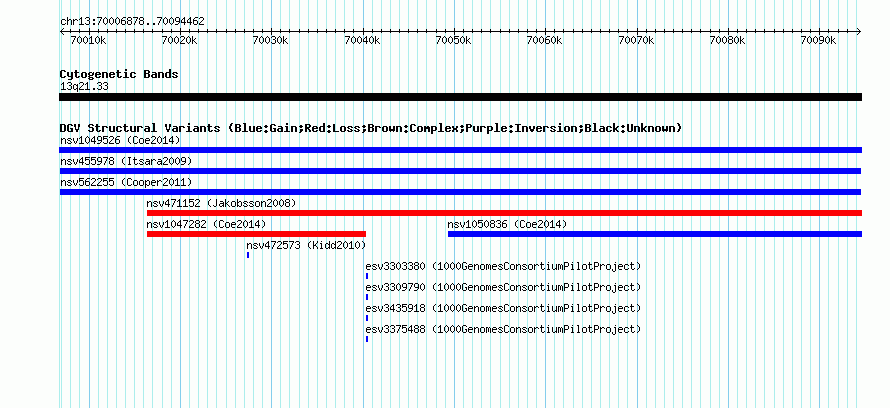
Task: Click the 70070k ruler tick label
Action: point(636,40)
